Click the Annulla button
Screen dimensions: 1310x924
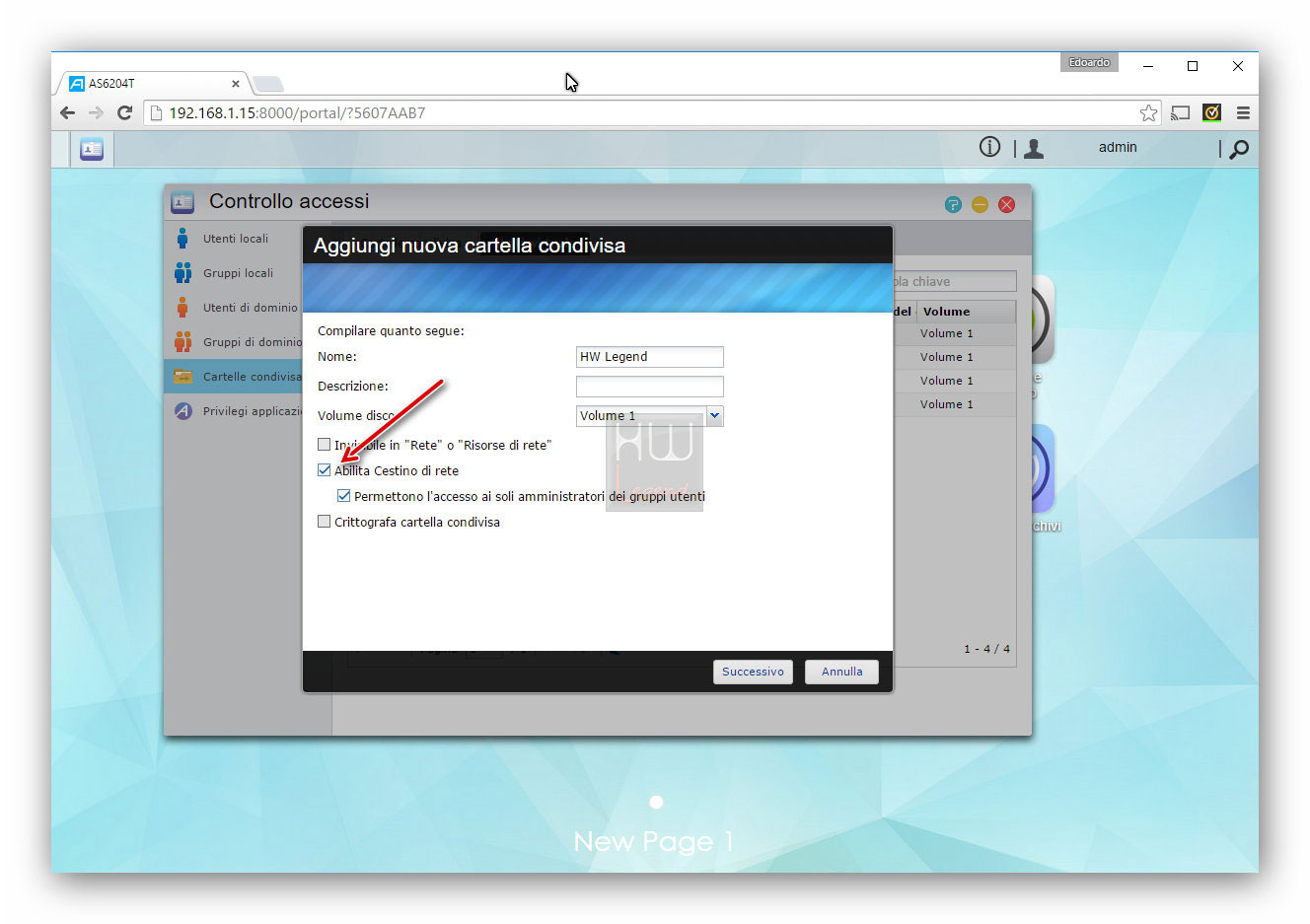pyautogui.click(x=841, y=672)
